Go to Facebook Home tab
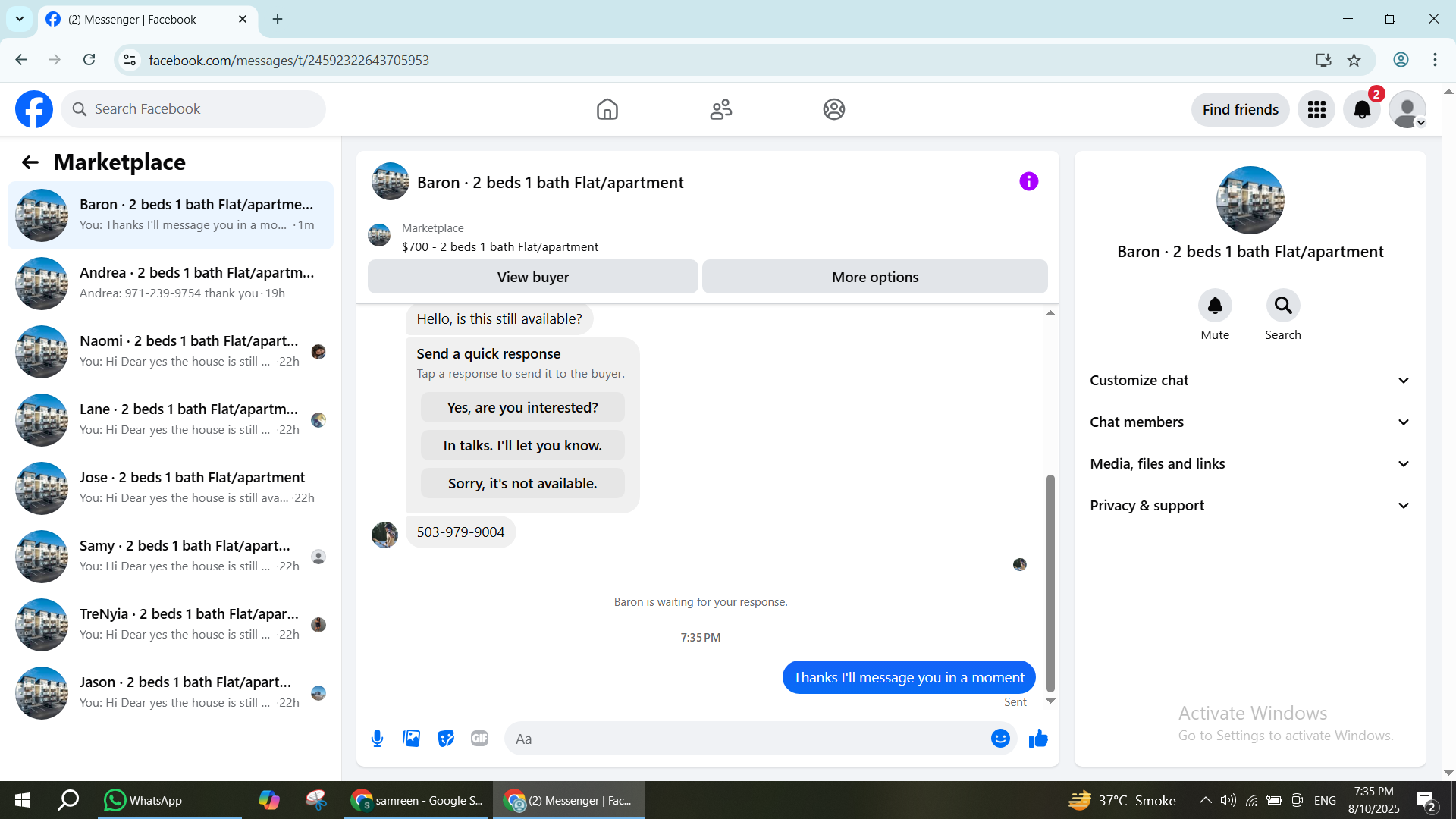This screenshot has height=819, width=1456. point(607,110)
